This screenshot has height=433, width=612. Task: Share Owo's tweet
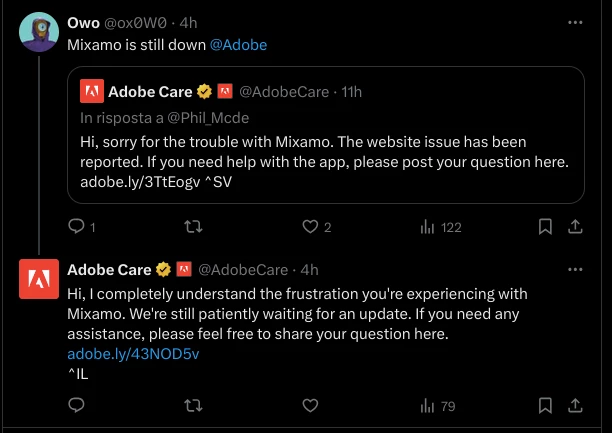coord(576,227)
